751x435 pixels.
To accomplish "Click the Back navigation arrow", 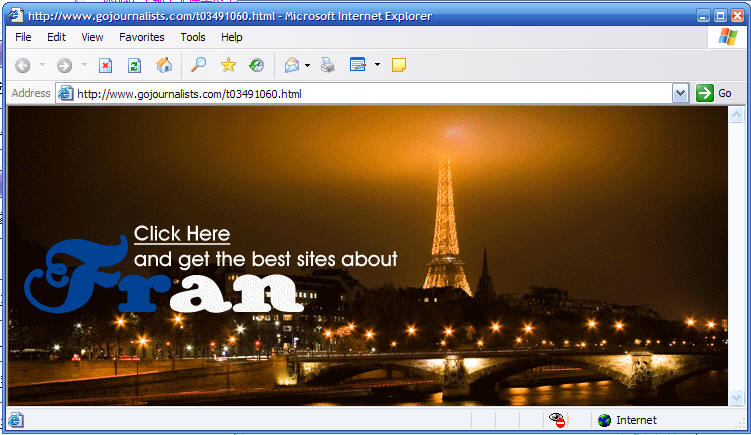I will point(23,66).
